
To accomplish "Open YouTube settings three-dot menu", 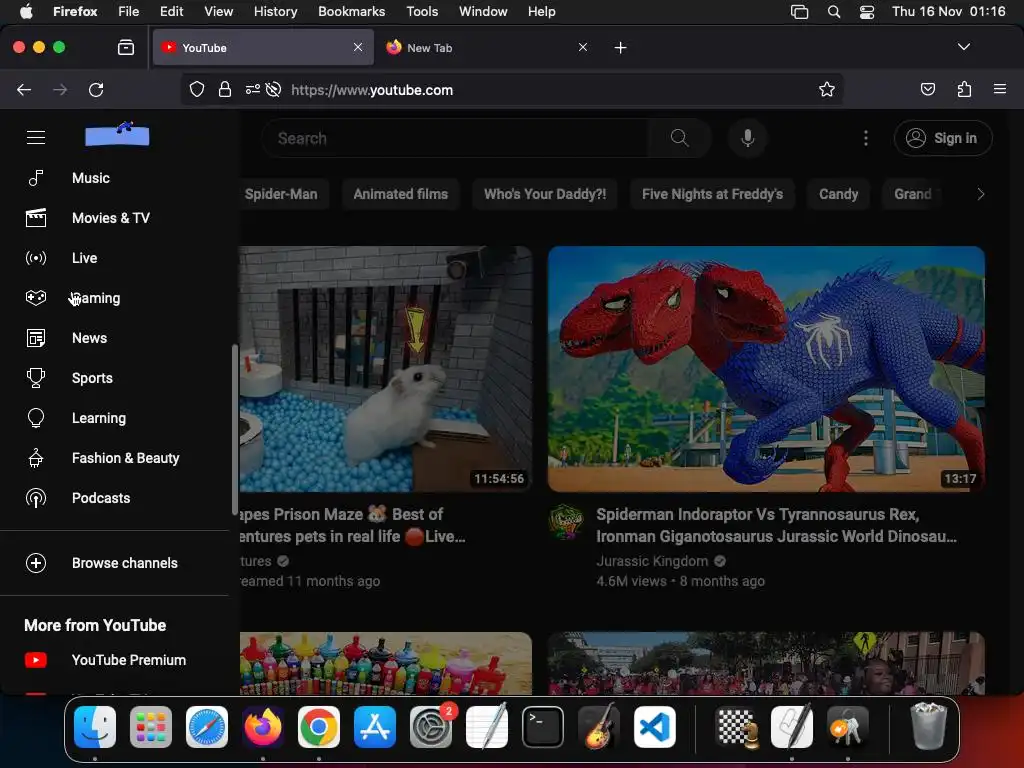I will coord(866,138).
